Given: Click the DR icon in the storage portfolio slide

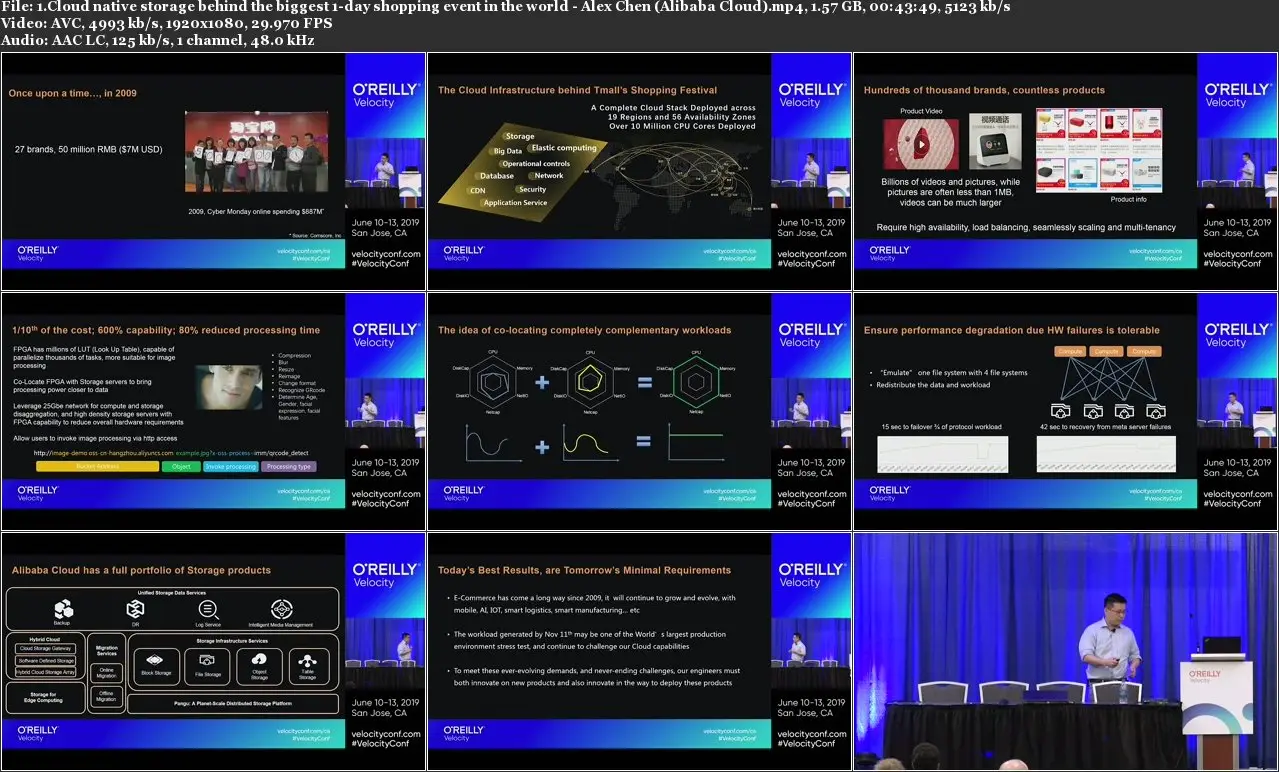Looking at the screenshot, I should (135, 609).
